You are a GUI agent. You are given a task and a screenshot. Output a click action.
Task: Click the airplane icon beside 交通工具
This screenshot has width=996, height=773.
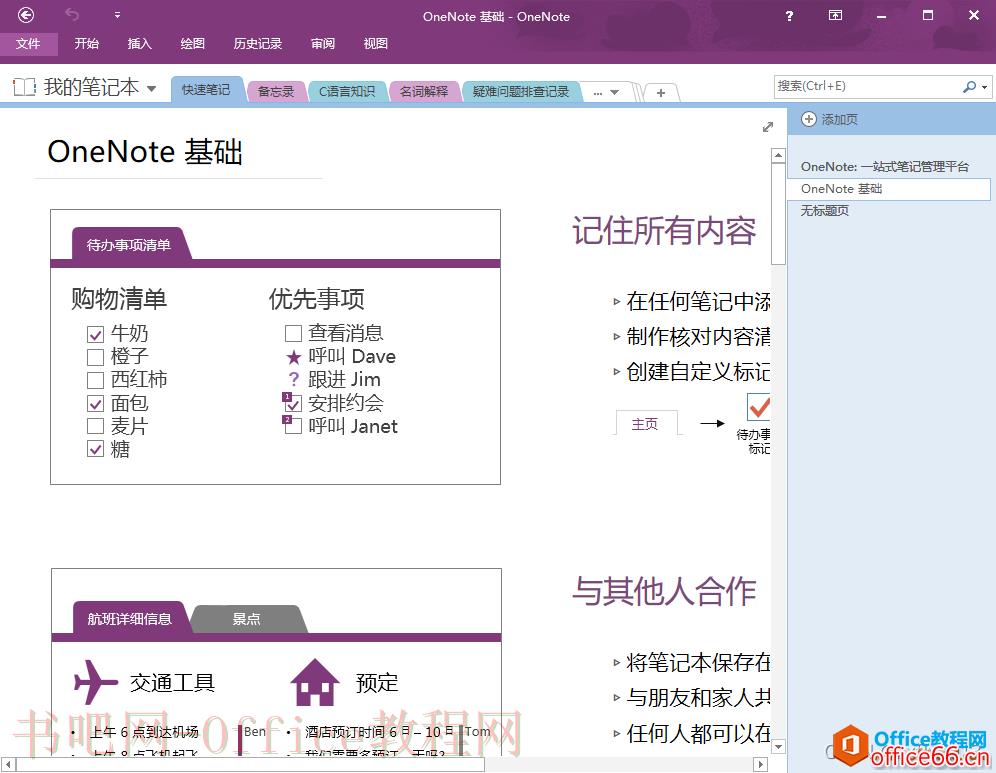[96, 683]
